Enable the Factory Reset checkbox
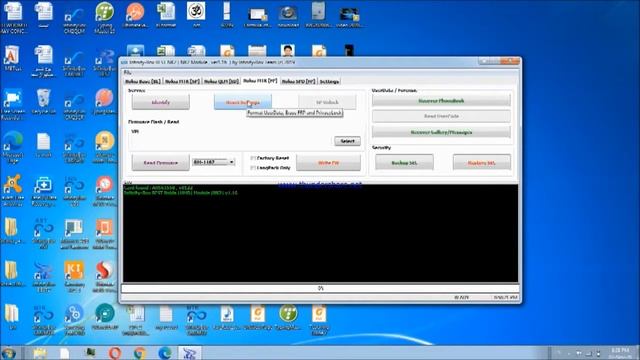 pos(253,158)
